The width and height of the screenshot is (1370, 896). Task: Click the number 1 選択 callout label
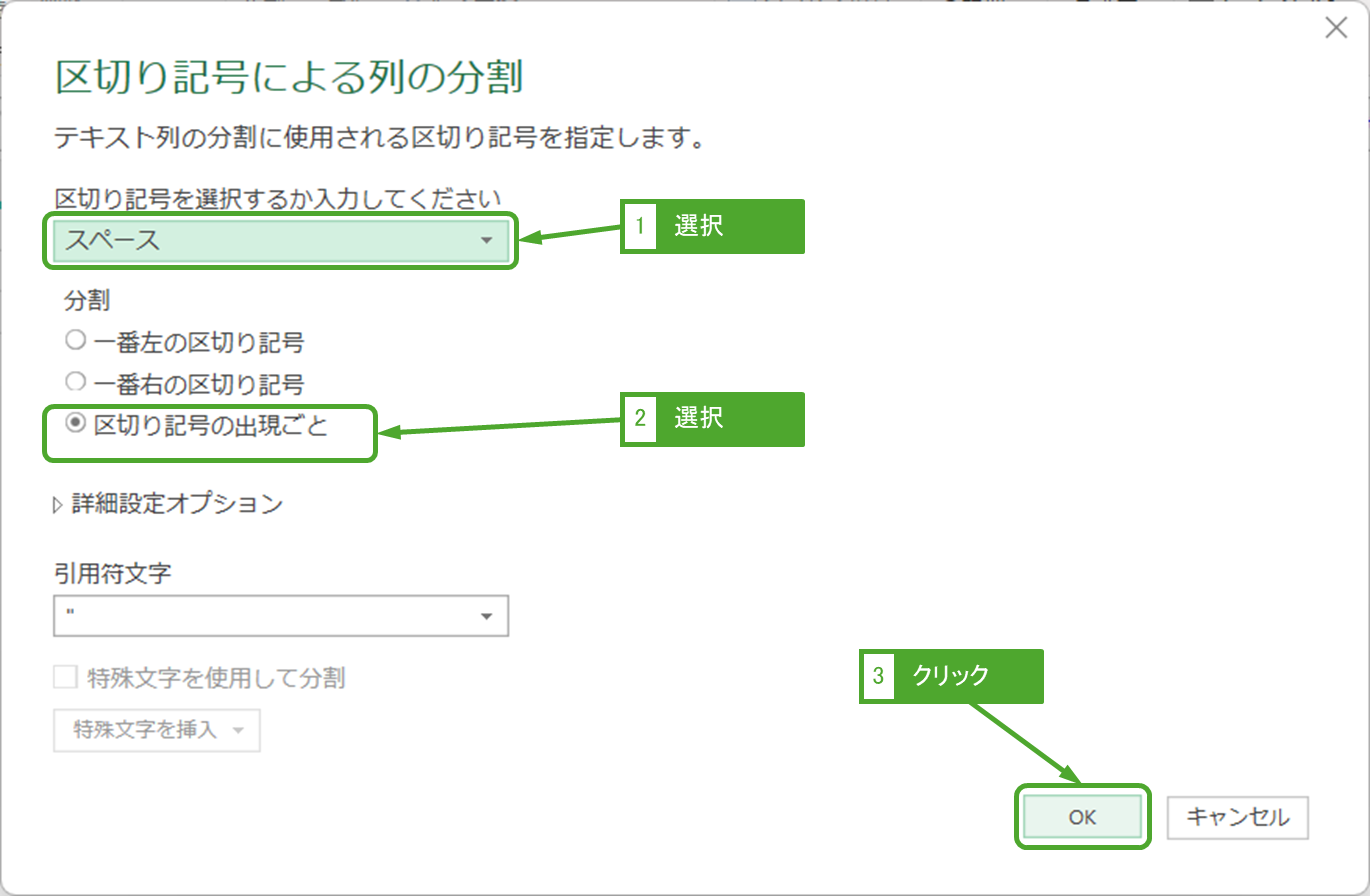(712, 226)
